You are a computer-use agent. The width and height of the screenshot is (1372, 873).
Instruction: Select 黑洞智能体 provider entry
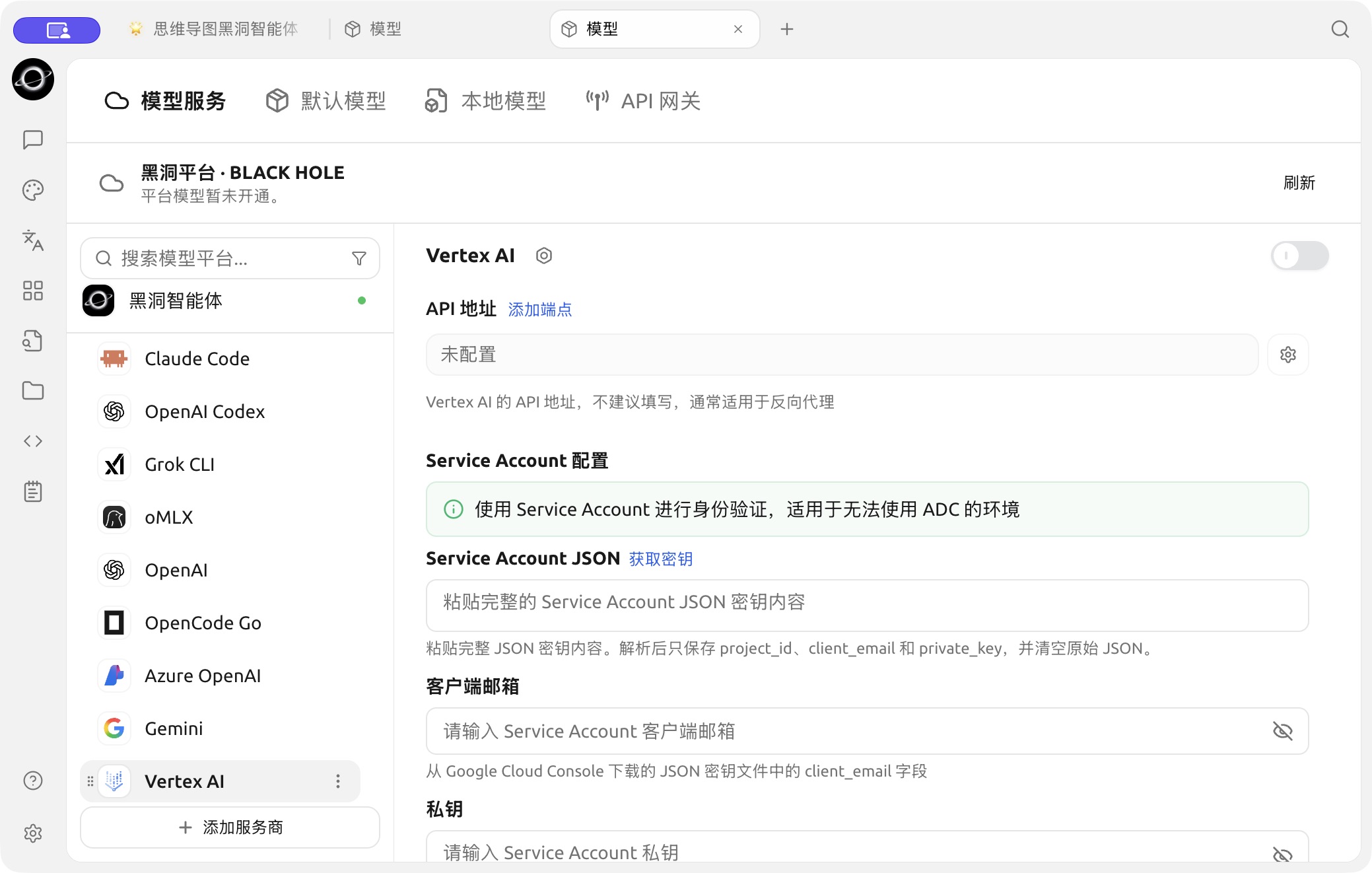[x=230, y=300]
